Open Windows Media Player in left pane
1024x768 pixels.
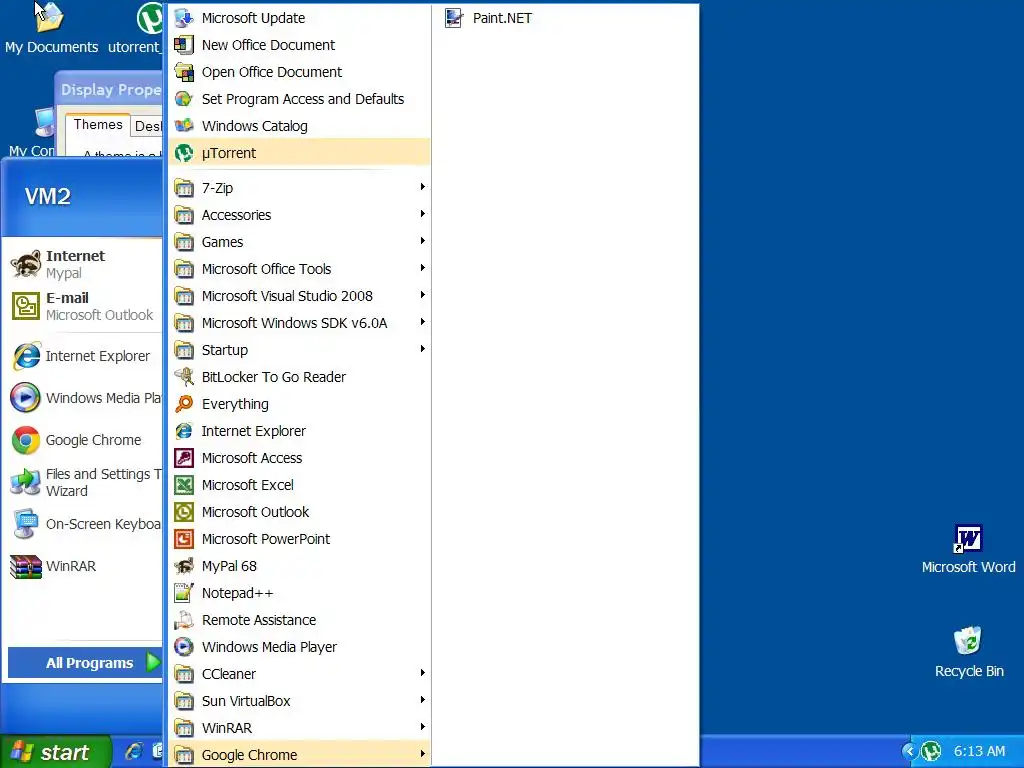pos(84,398)
